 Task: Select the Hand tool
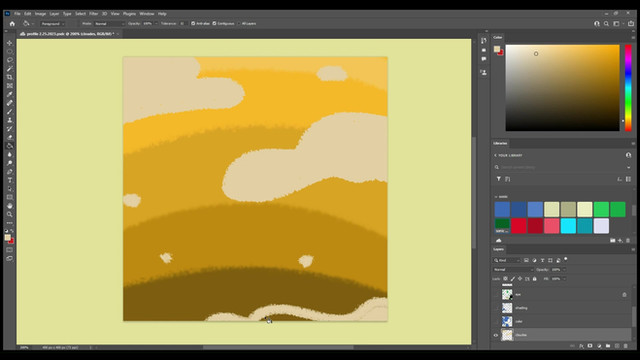tap(9, 206)
